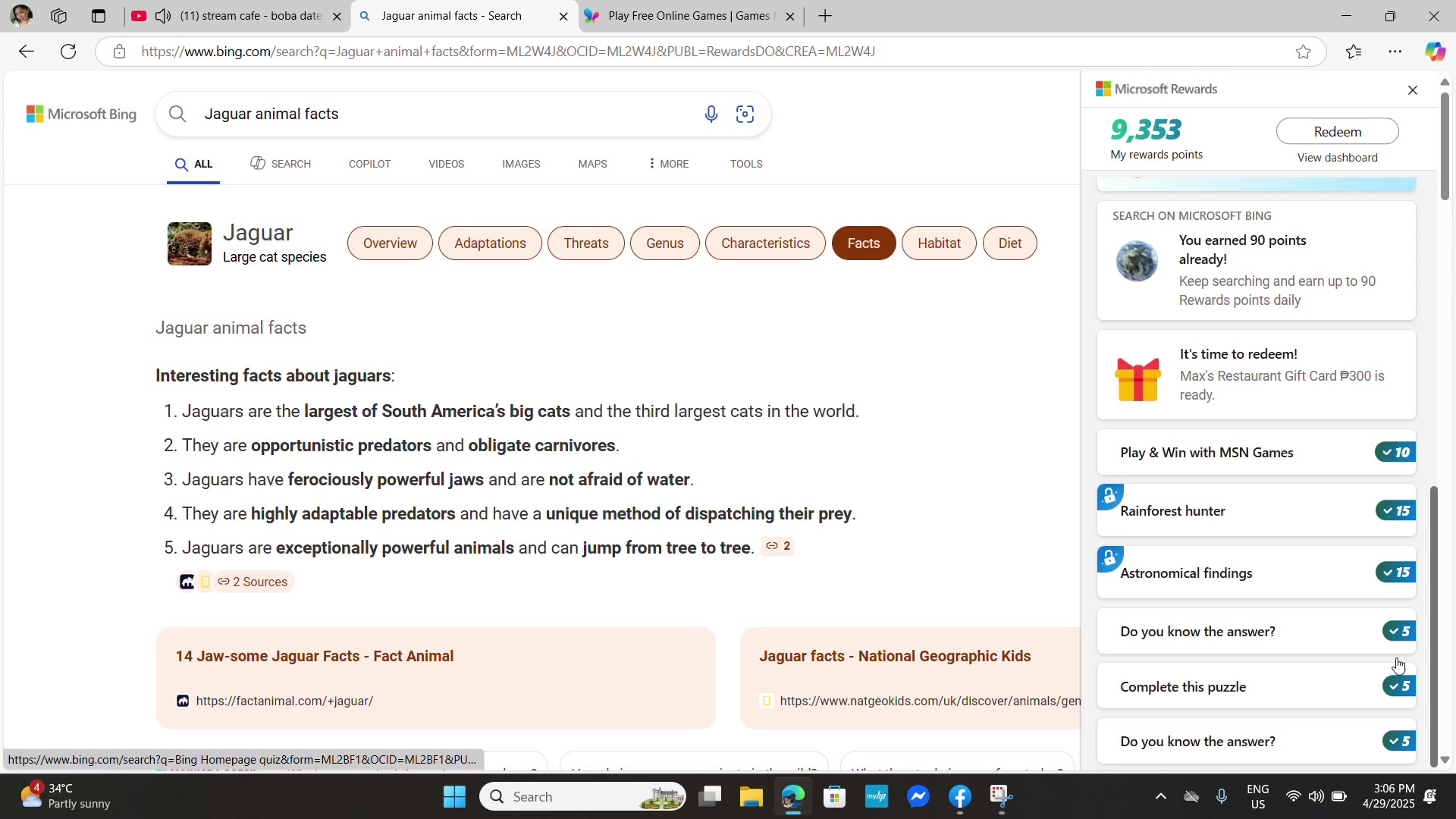The width and height of the screenshot is (1456, 819).
Task: Show hidden system tray icons
Action: 1160,796
